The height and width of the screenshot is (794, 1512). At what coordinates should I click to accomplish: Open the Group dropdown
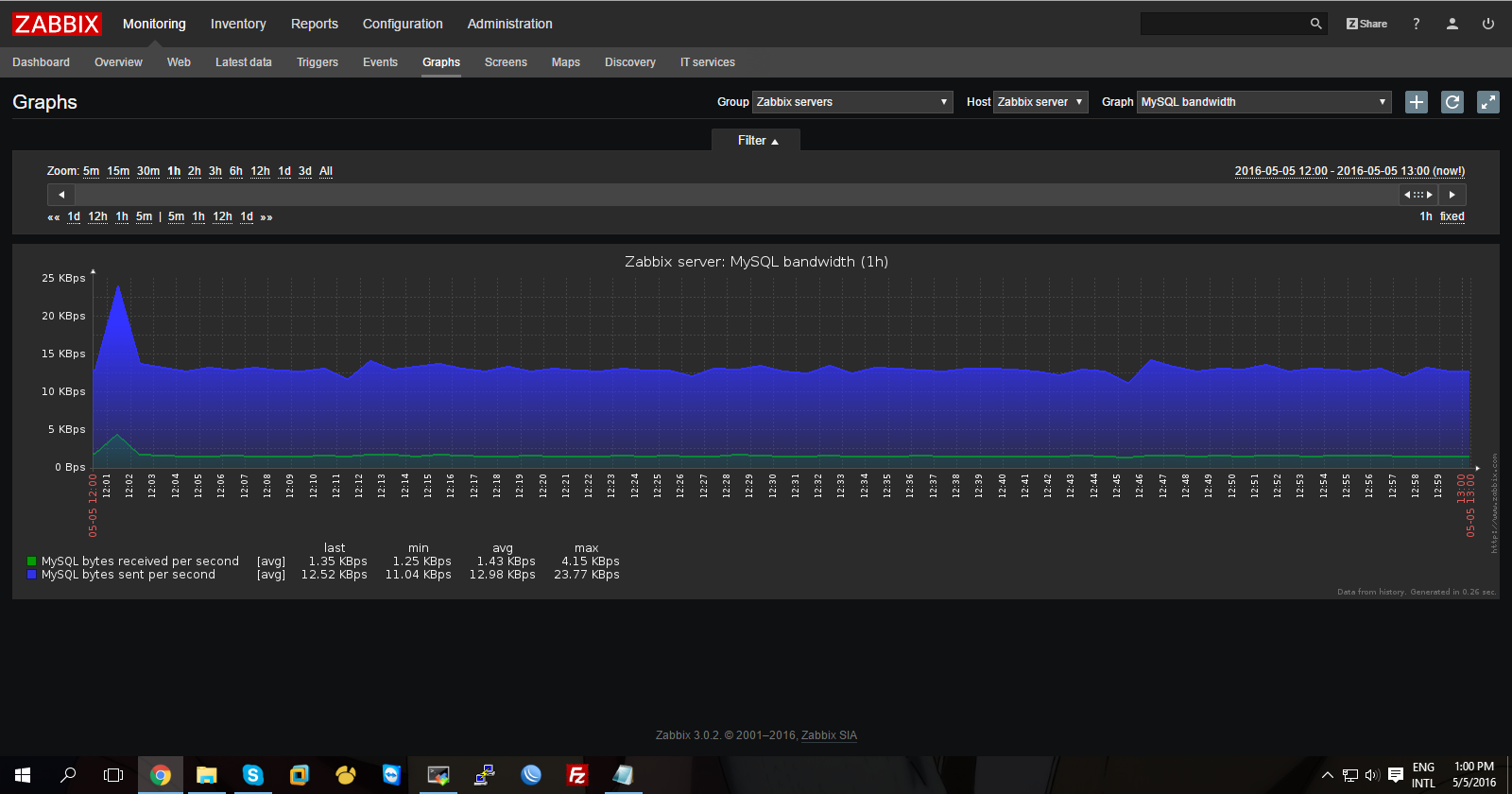click(x=852, y=102)
